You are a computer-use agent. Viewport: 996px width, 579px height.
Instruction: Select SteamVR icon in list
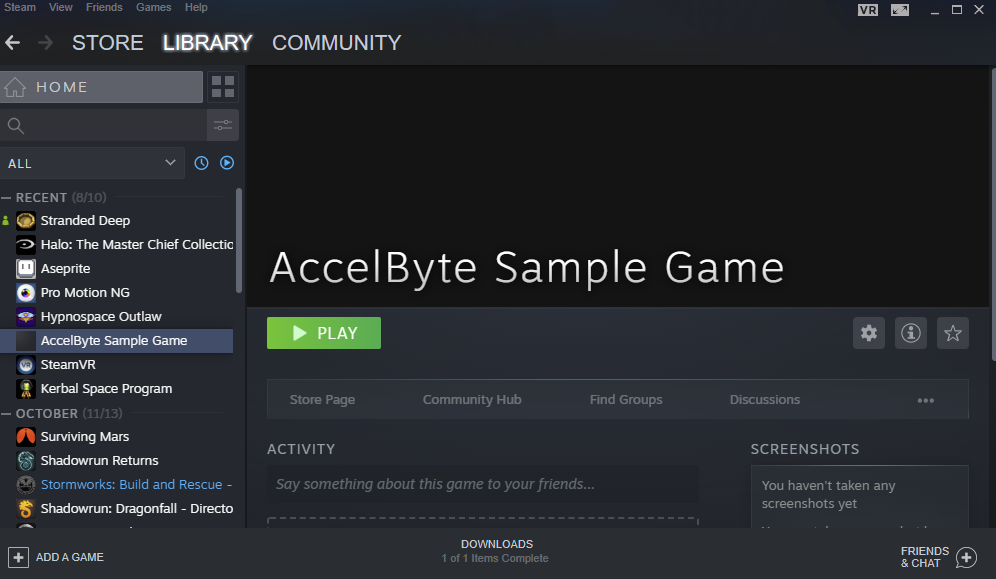coord(25,365)
